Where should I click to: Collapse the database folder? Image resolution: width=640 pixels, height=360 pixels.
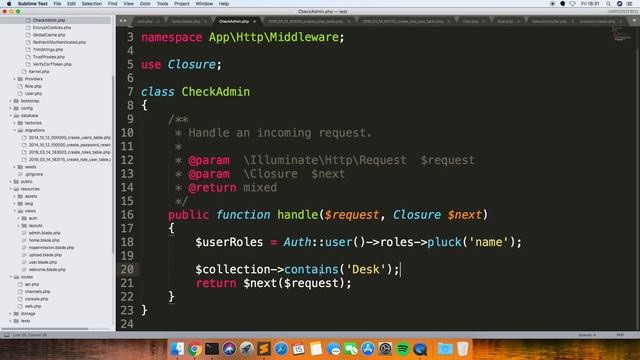[11, 116]
